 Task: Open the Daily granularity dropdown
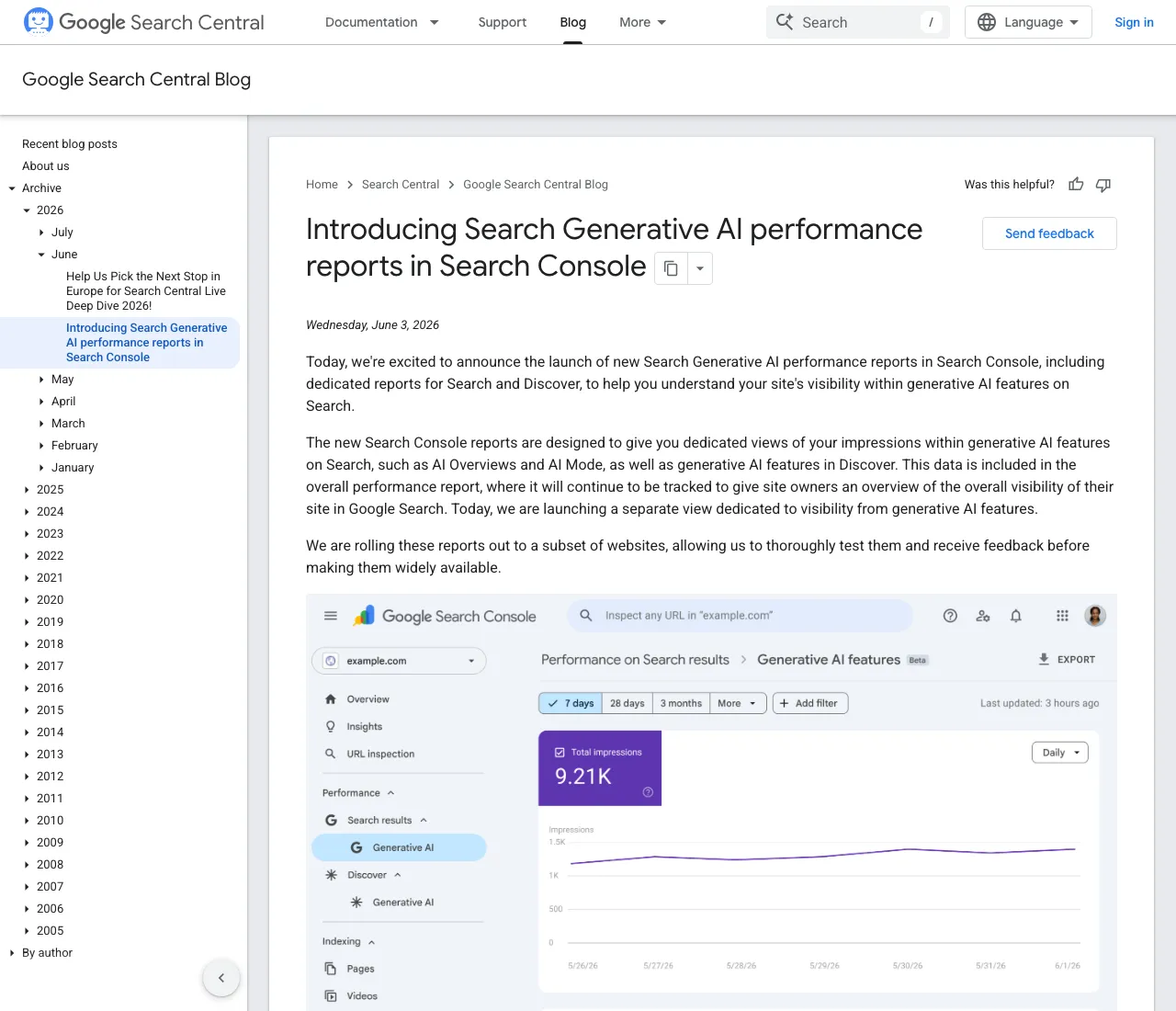(x=1060, y=753)
